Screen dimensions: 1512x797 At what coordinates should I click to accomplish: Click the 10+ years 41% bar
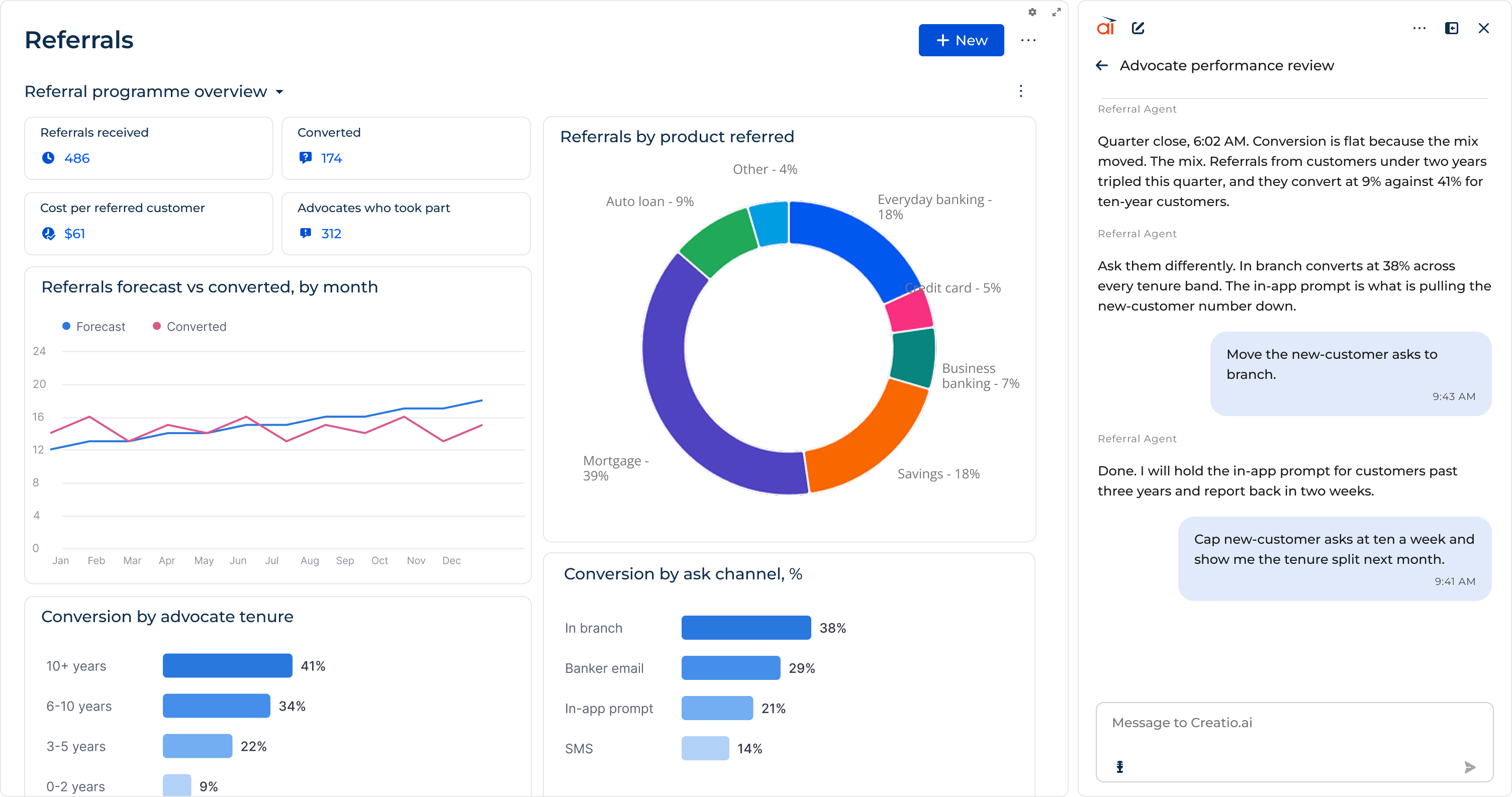[228, 665]
